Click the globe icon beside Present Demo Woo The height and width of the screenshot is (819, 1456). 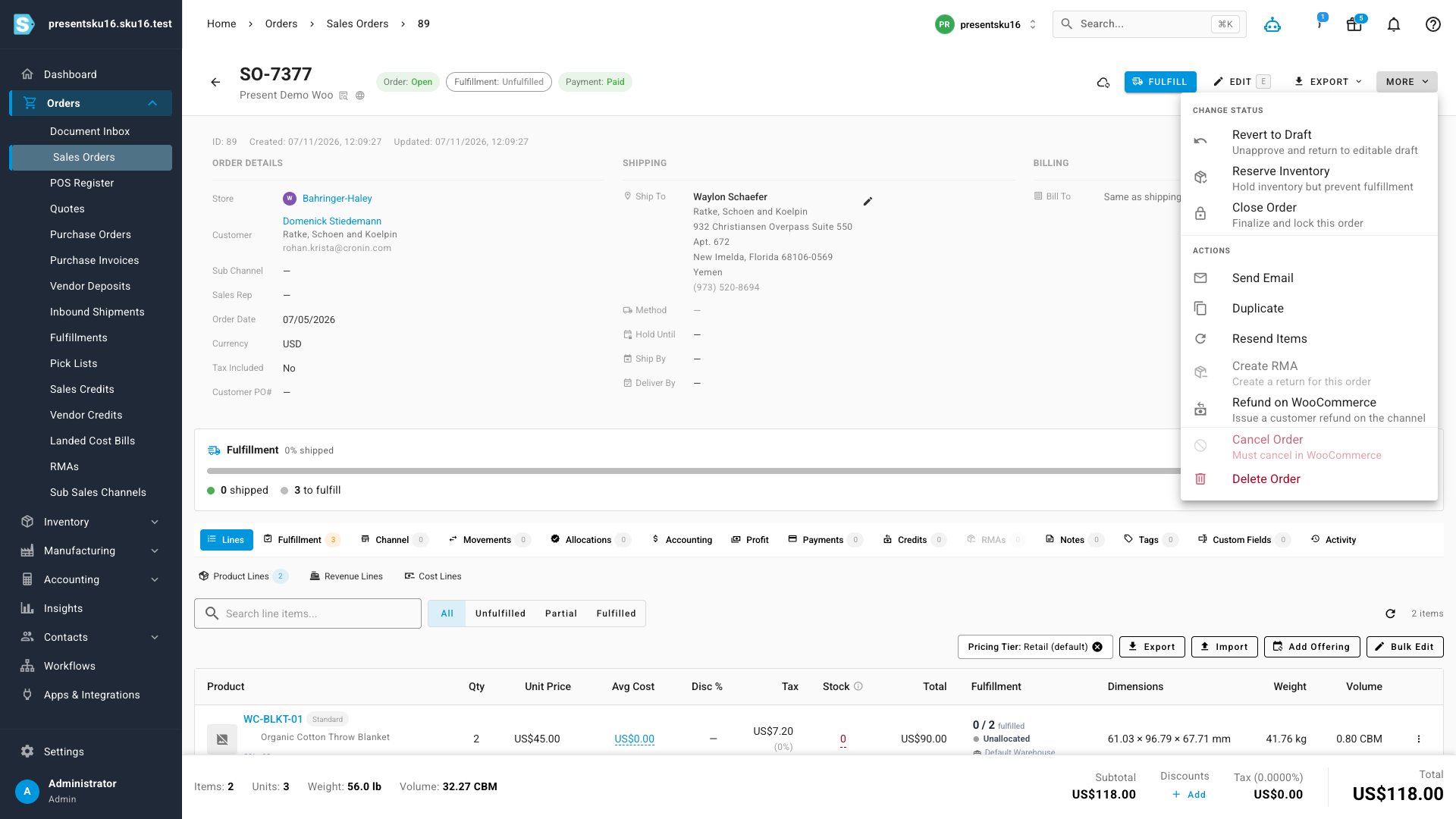click(x=360, y=96)
